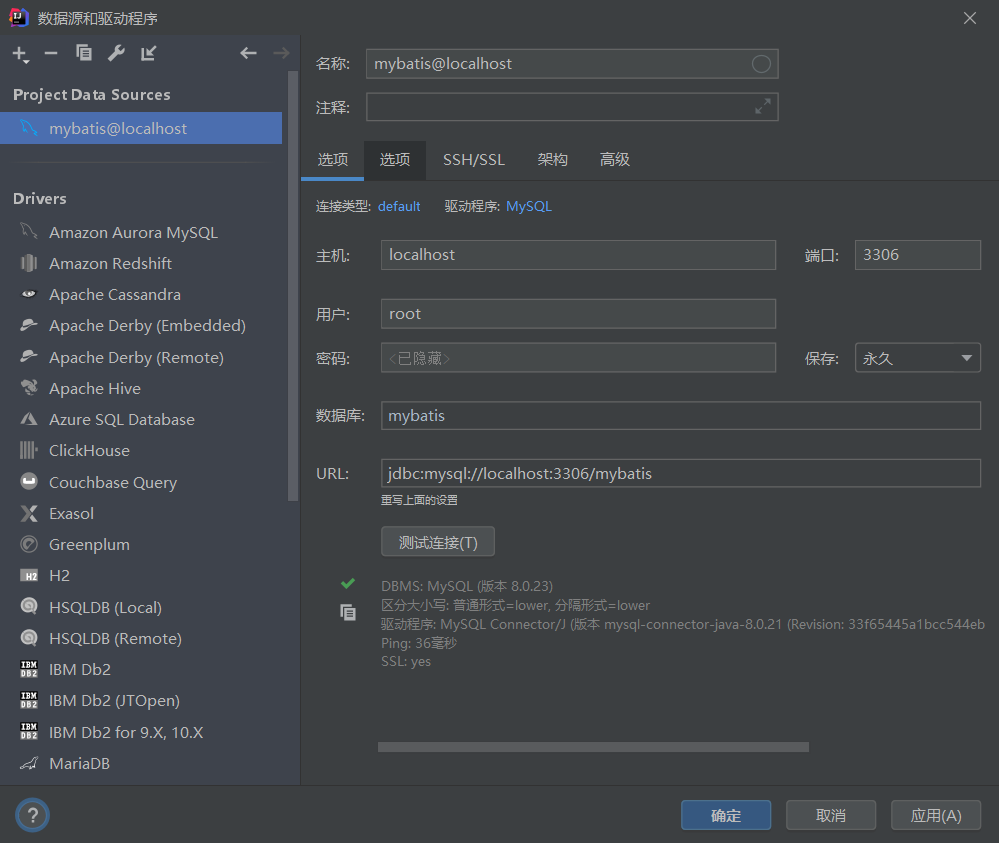This screenshot has width=999, height=843.
Task: Expand the comment field with the arrows icon
Action: click(763, 106)
